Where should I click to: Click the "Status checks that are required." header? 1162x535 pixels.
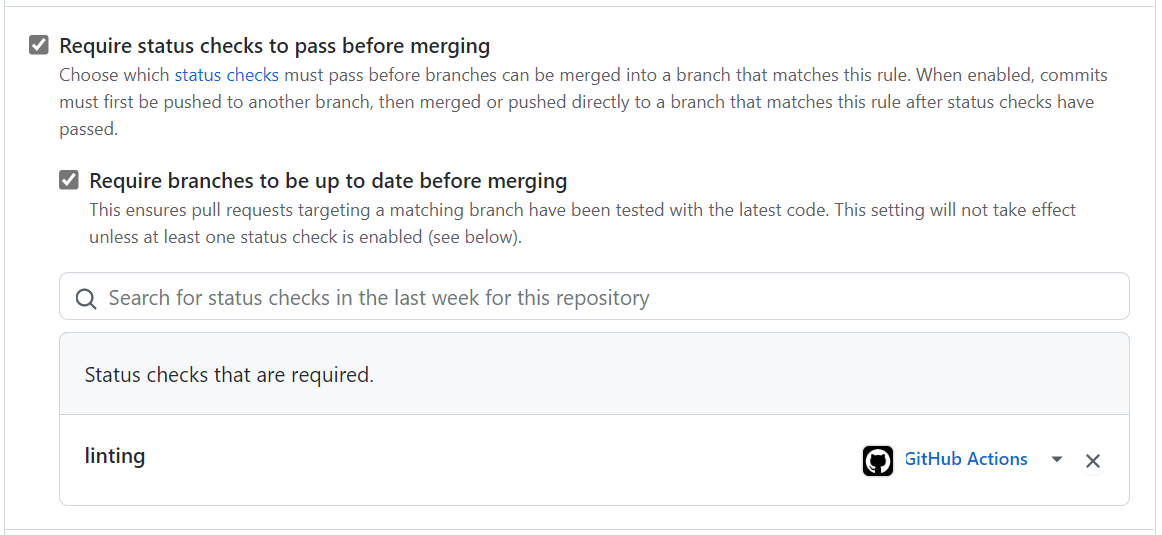pyautogui.click(x=229, y=375)
